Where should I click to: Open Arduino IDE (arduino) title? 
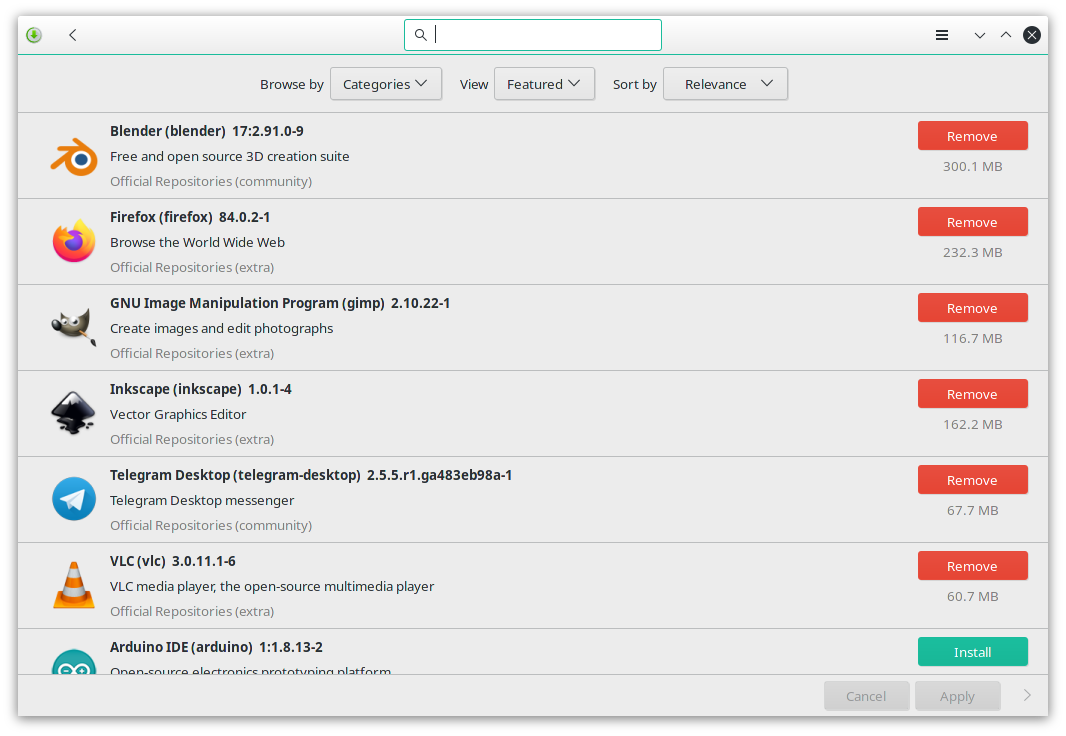coord(216,647)
